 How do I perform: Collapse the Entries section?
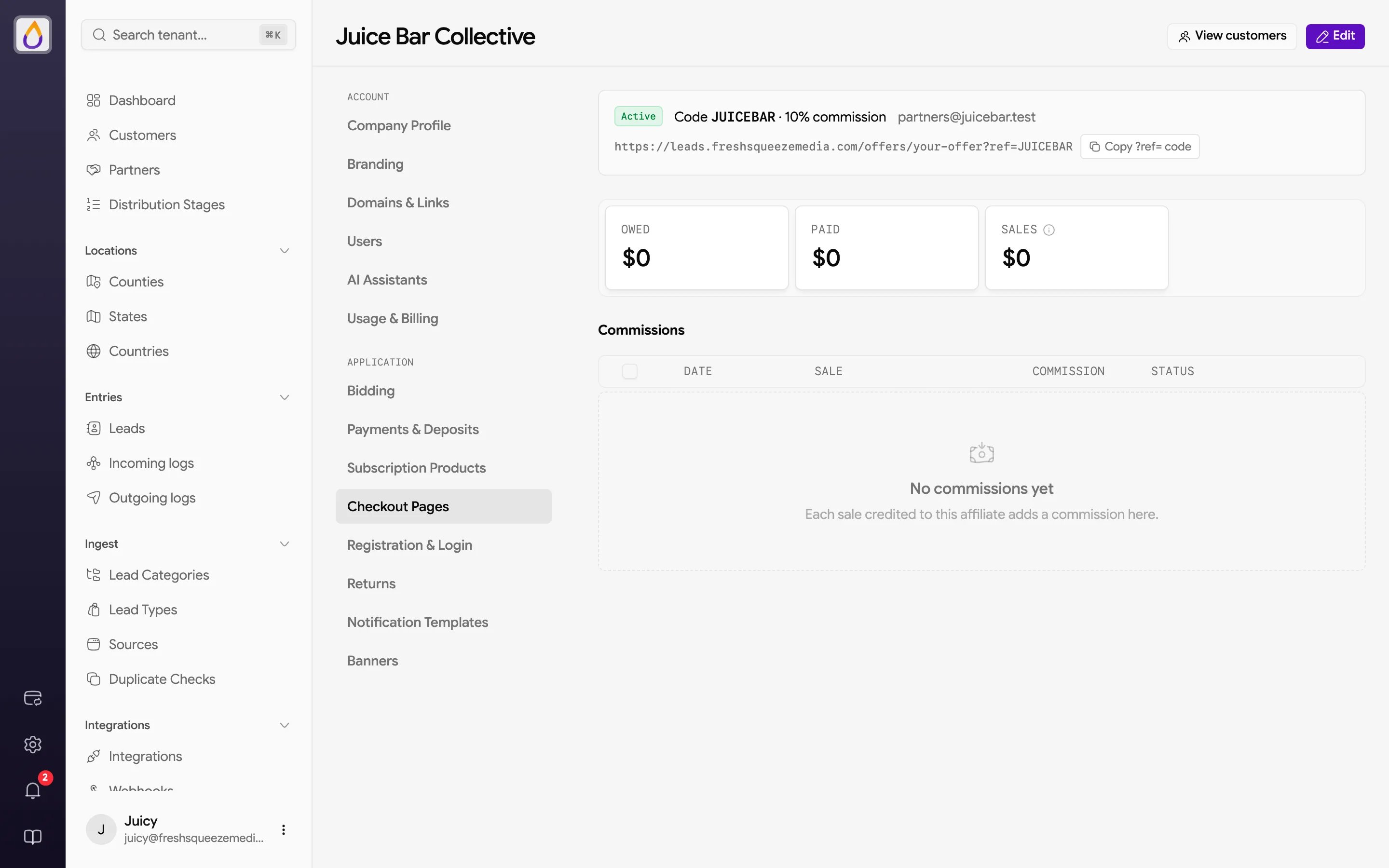pos(284,397)
